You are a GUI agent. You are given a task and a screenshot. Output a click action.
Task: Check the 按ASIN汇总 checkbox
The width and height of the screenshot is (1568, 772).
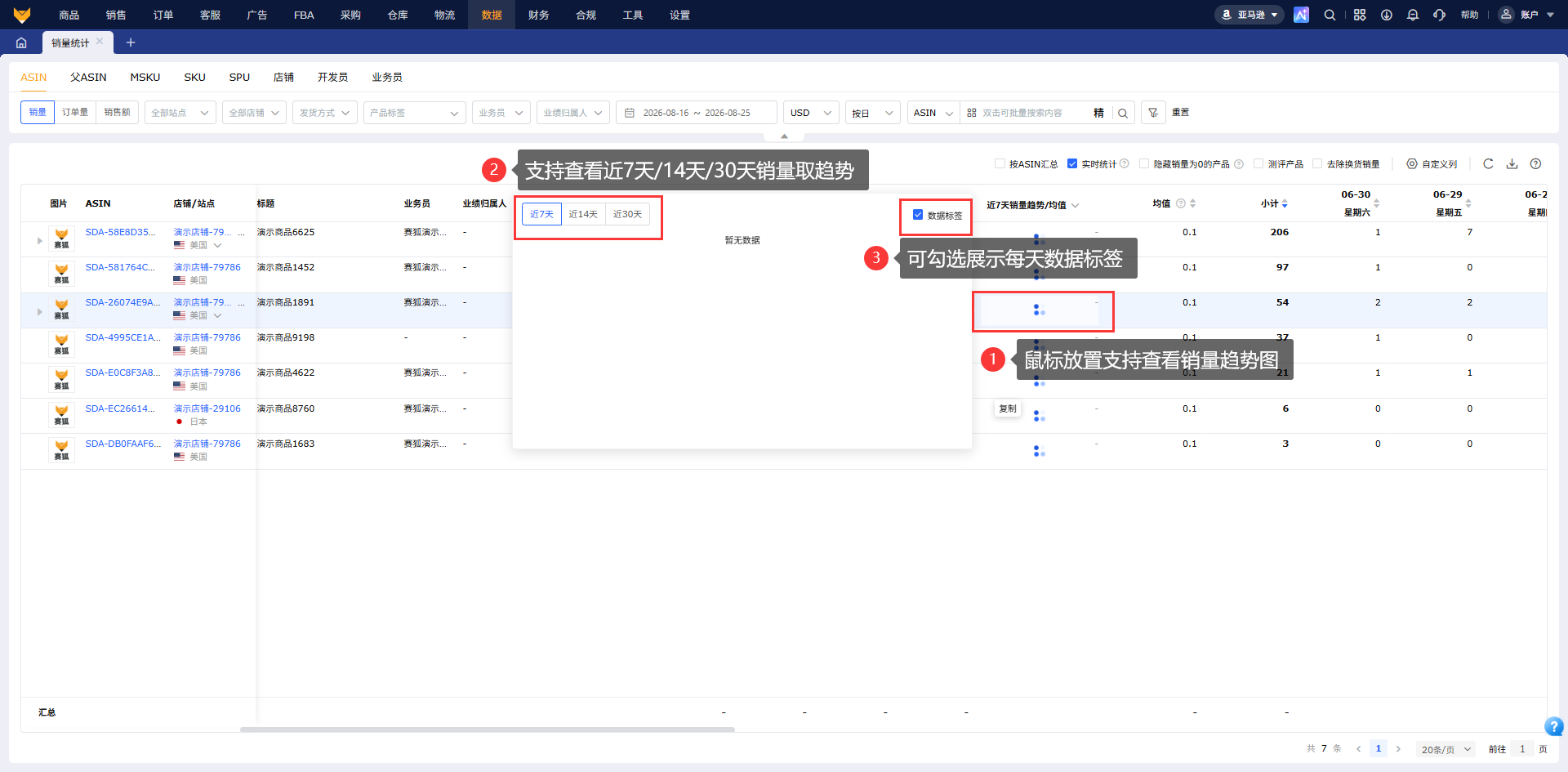1000,163
